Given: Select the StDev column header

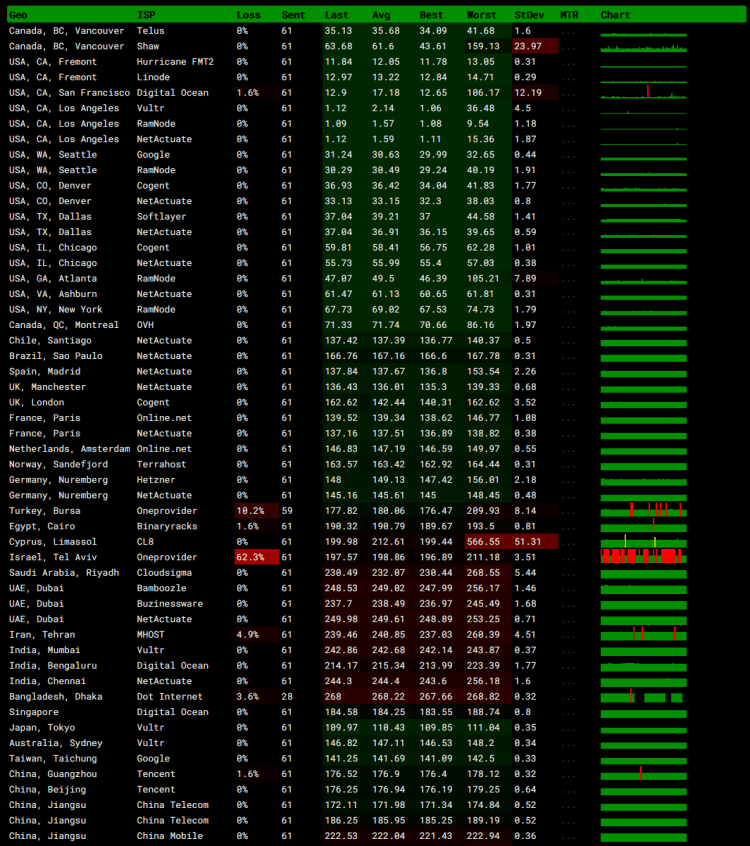Looking at the screenshot, I should pos(529,15).
